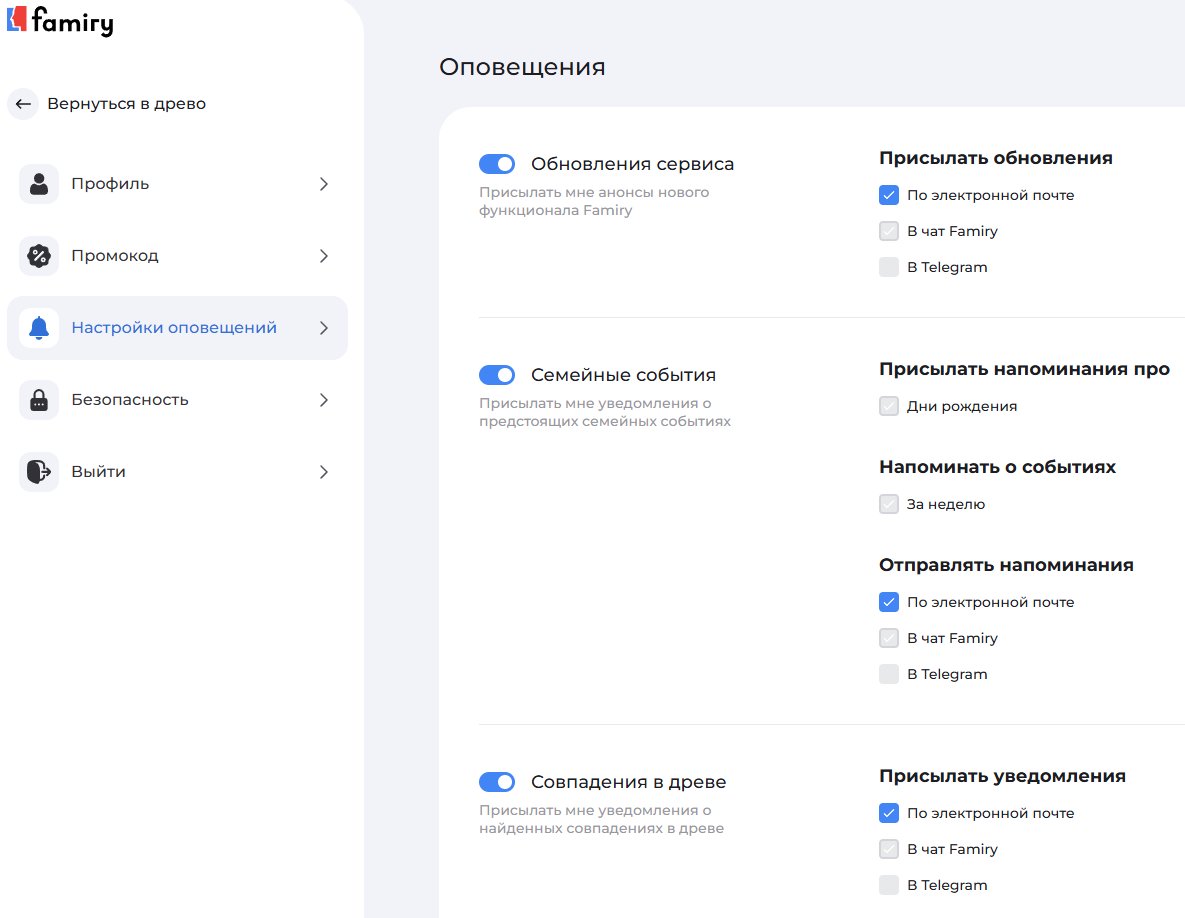
Task: Check В Telegram under Присылать уведомления
Action: pos(889,885)
